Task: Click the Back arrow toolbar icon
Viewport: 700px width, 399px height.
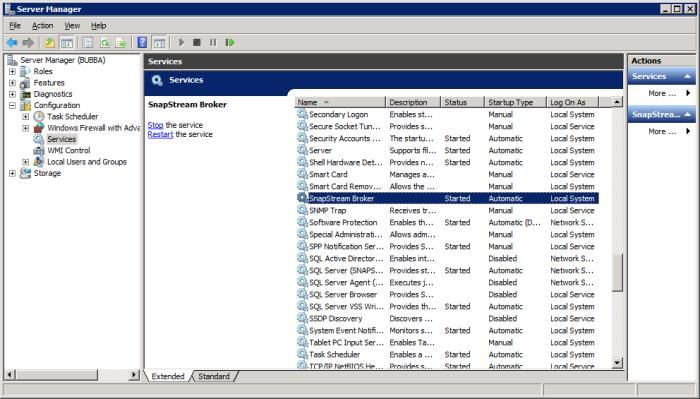Action: click(x=12, y=43)
